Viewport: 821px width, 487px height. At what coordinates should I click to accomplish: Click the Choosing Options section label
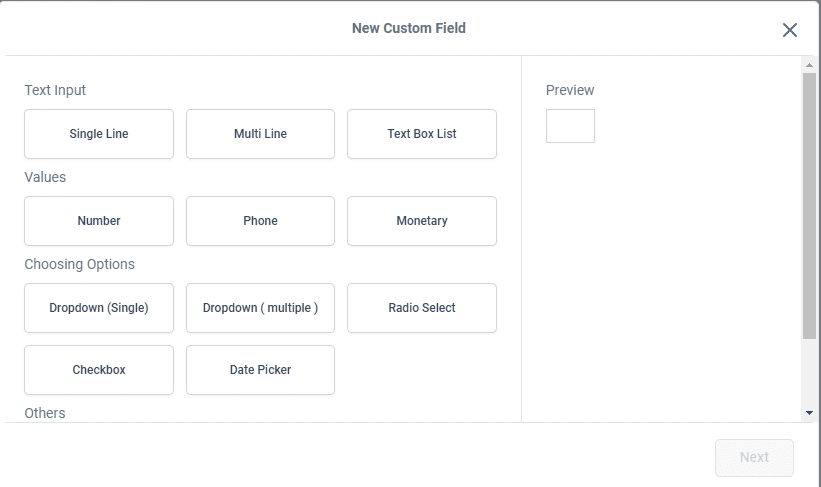(x=80, y=264)
